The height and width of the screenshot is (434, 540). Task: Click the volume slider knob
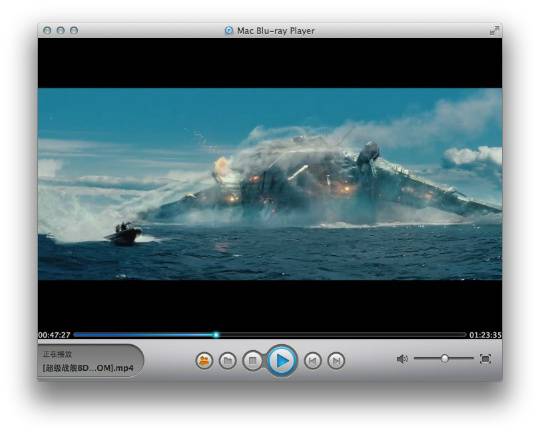click(445, 359)
